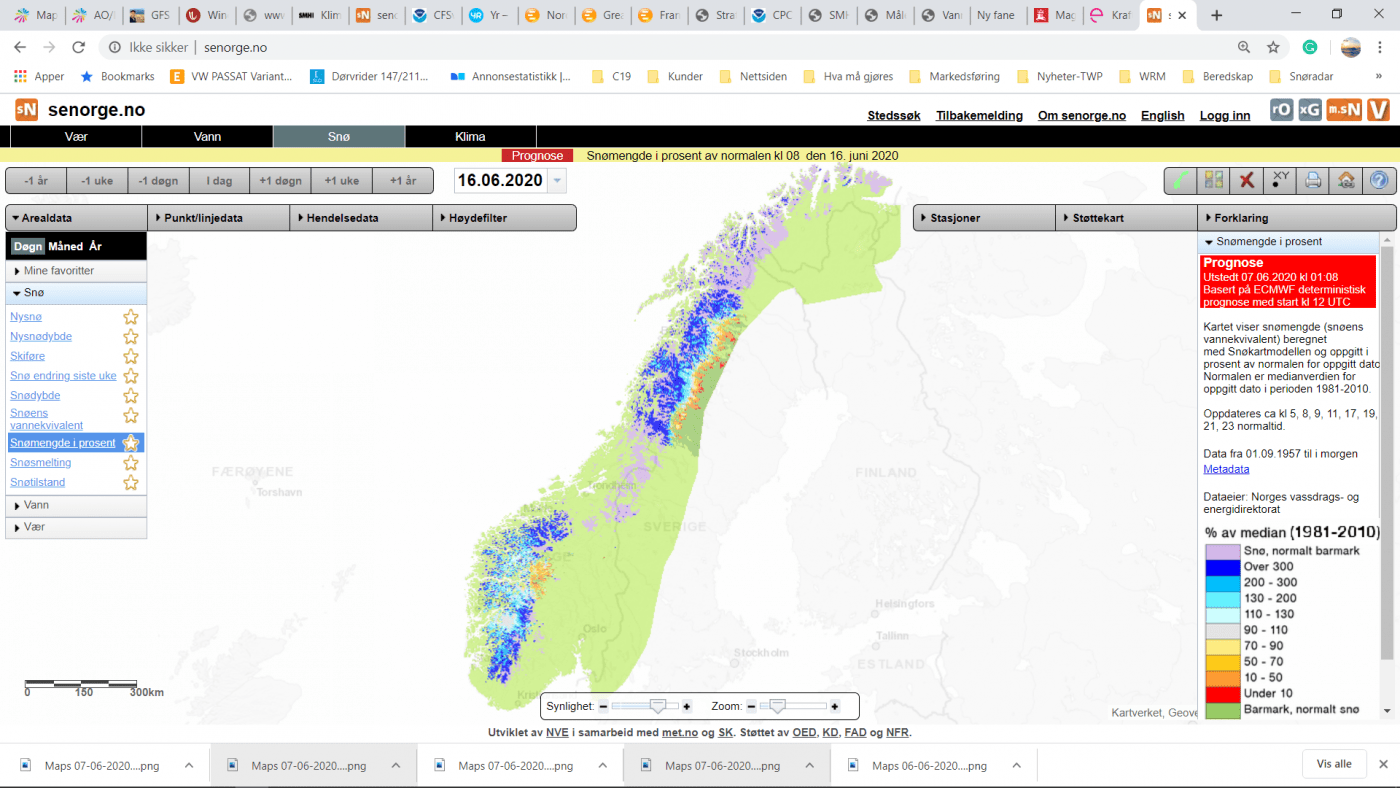Screen dimensions: 1400x788
Task: Print the map with the printer icon
Action: pos(1313,180)
